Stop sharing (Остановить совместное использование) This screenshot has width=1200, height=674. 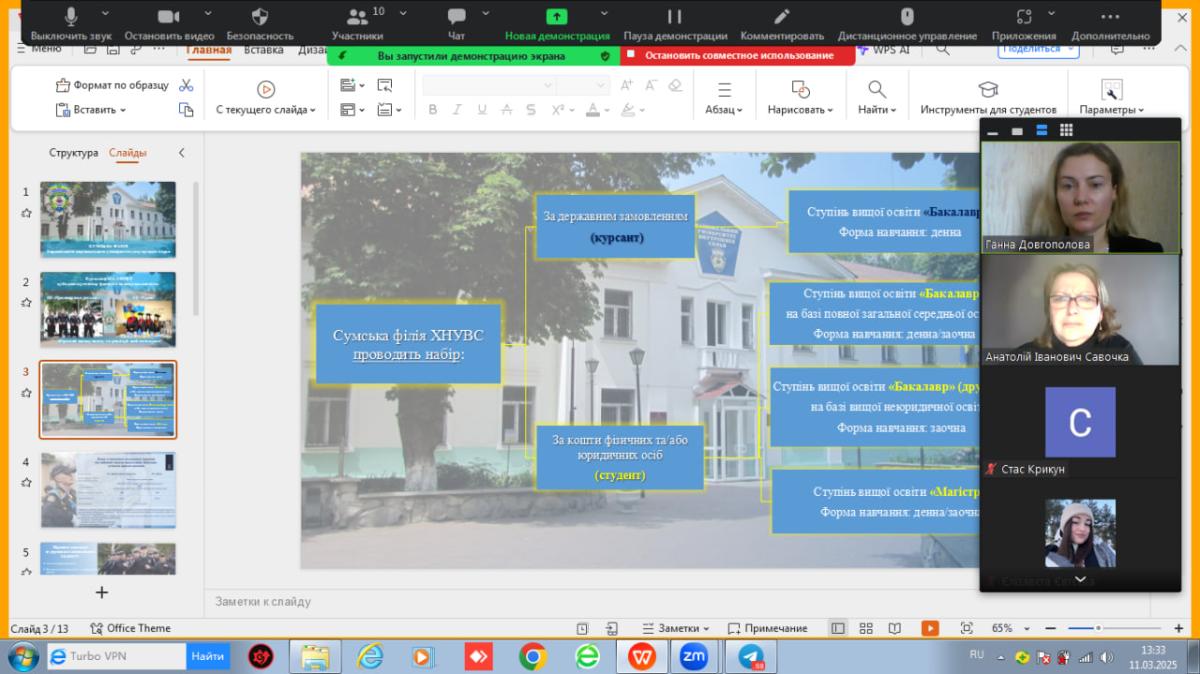(x=738, y=56)
